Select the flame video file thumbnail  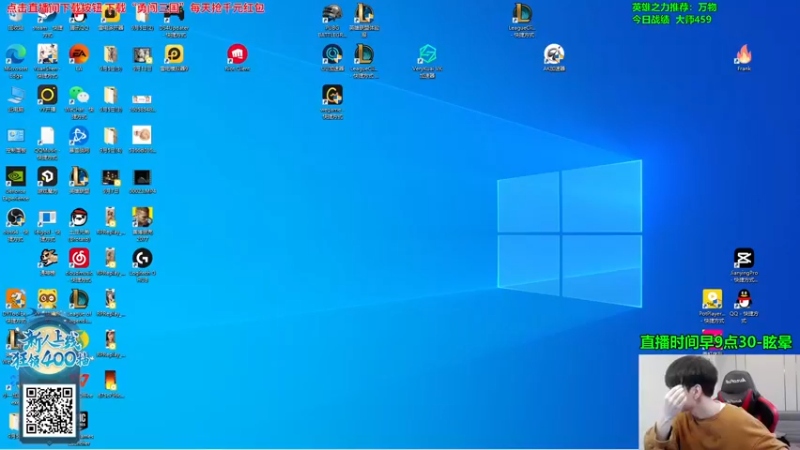[111, 381]
